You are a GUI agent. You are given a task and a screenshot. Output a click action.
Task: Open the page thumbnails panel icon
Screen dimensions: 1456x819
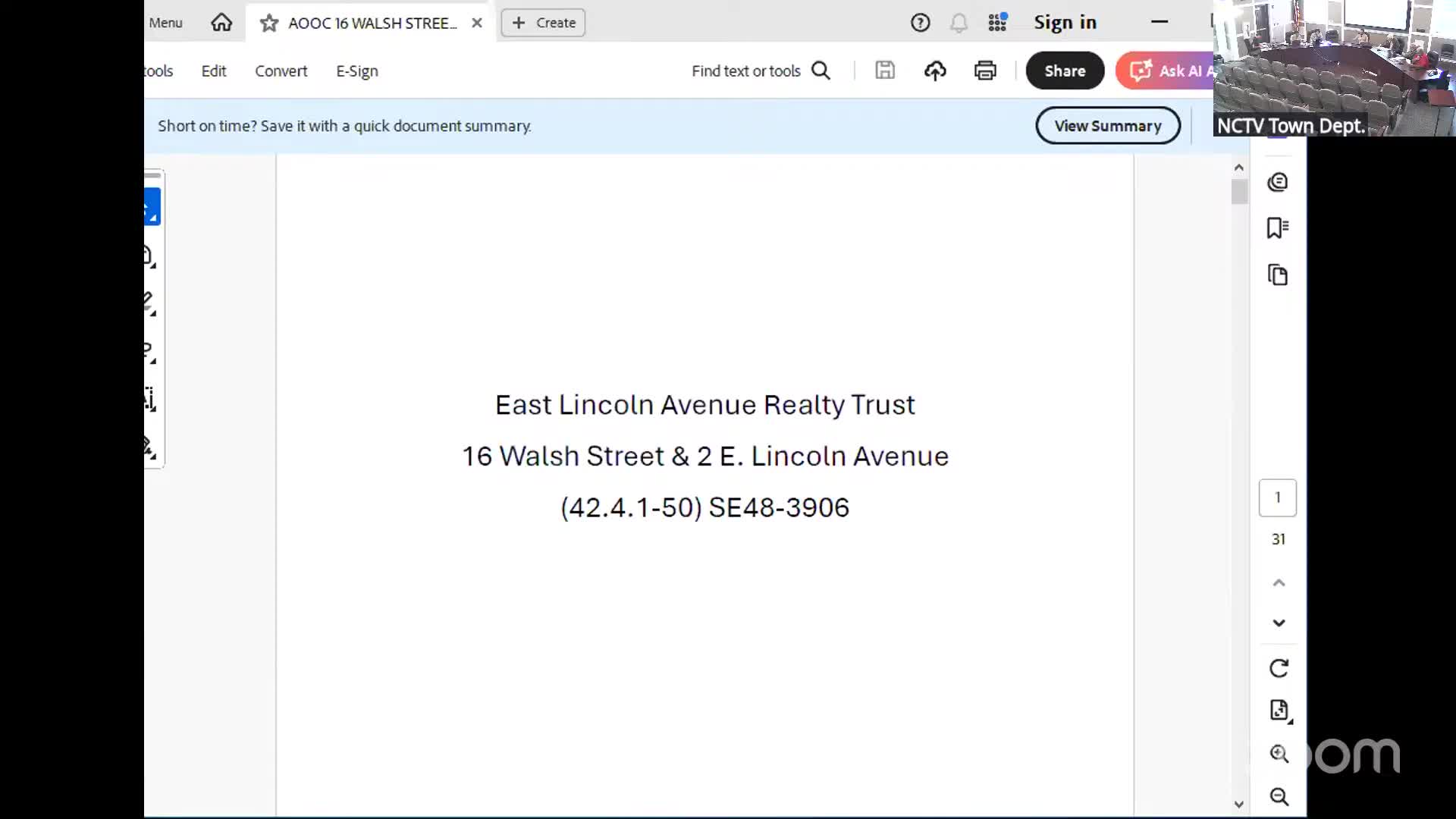click(1278, 275)
